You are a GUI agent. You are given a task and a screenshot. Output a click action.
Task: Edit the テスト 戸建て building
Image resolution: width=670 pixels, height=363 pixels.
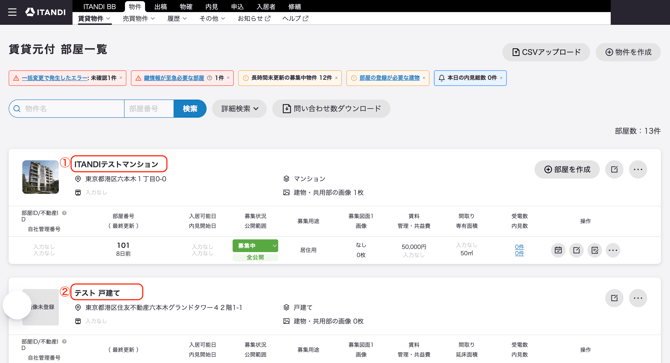[614, 298]
